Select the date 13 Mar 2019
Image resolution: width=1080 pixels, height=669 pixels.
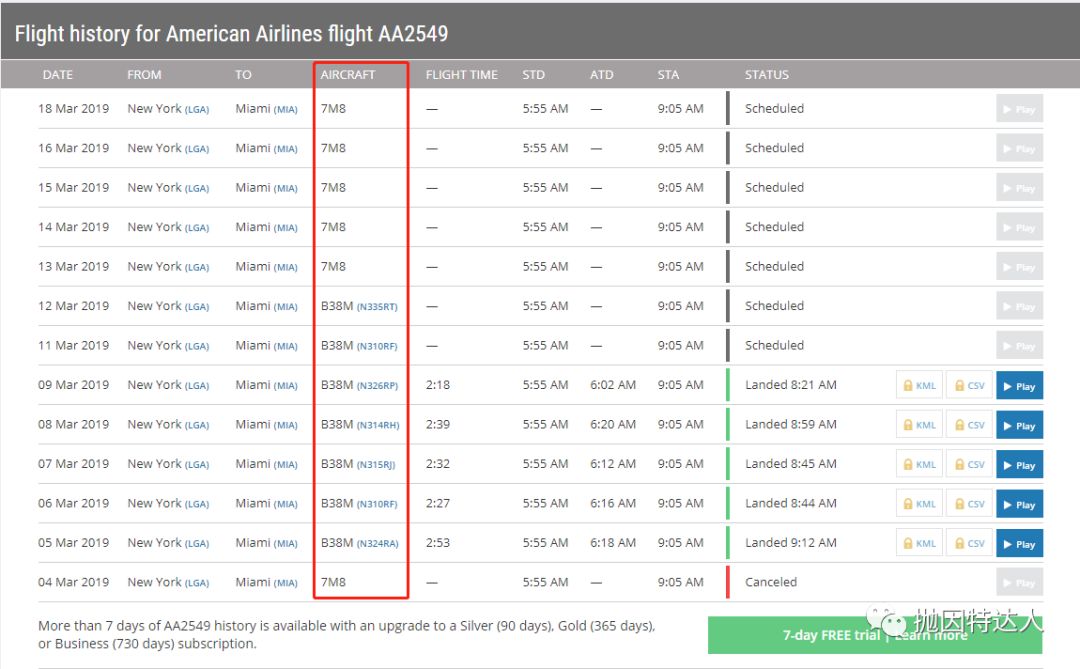click(73, 267)
